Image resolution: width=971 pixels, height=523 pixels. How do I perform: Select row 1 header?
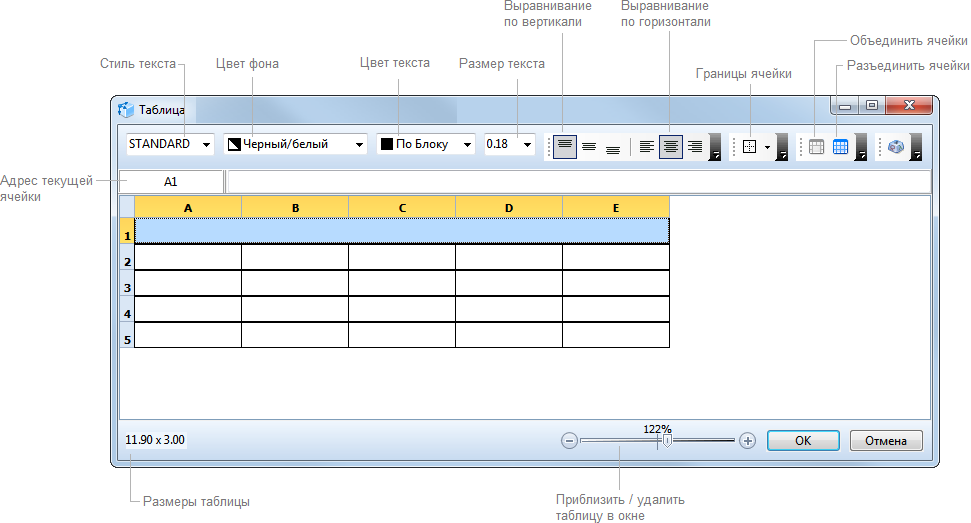[127, 231]
